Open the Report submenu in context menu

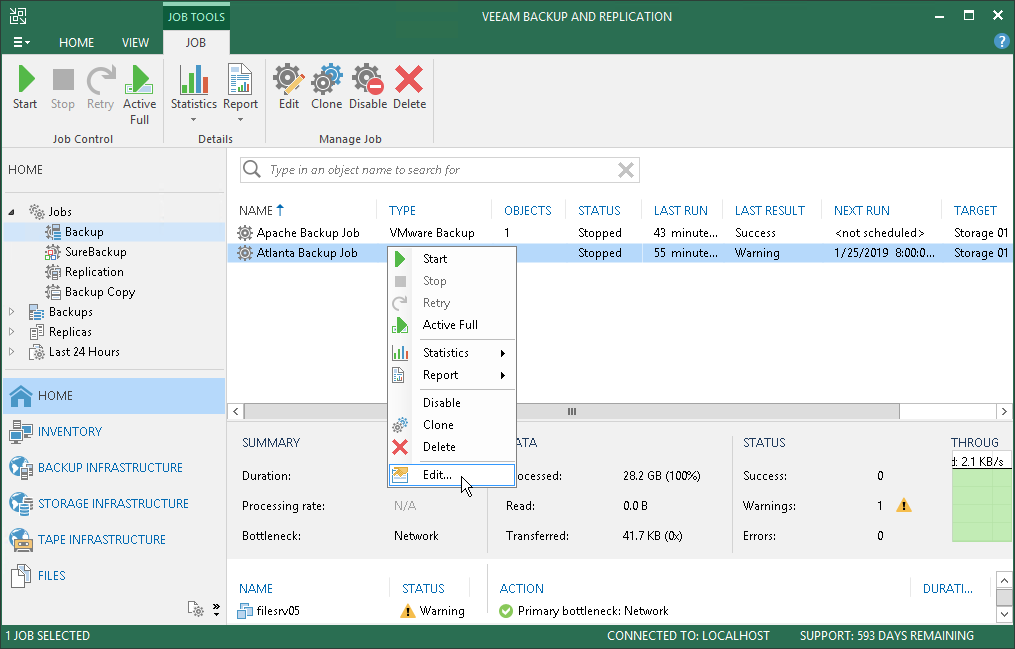tap(452, 375)
